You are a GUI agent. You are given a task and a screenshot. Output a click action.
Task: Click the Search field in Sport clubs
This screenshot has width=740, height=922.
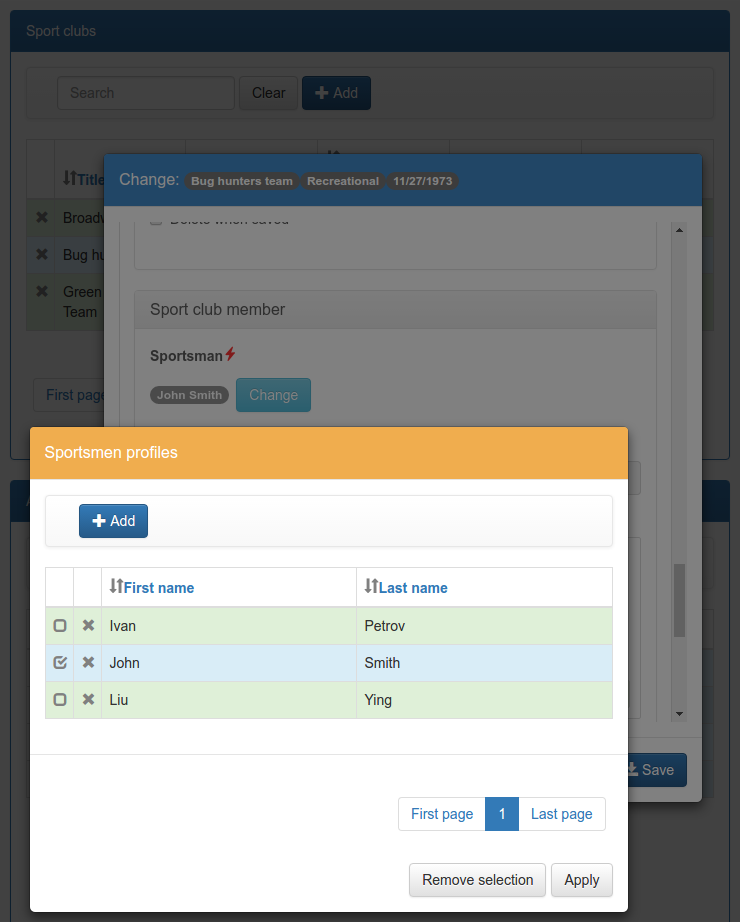(146, 93)
